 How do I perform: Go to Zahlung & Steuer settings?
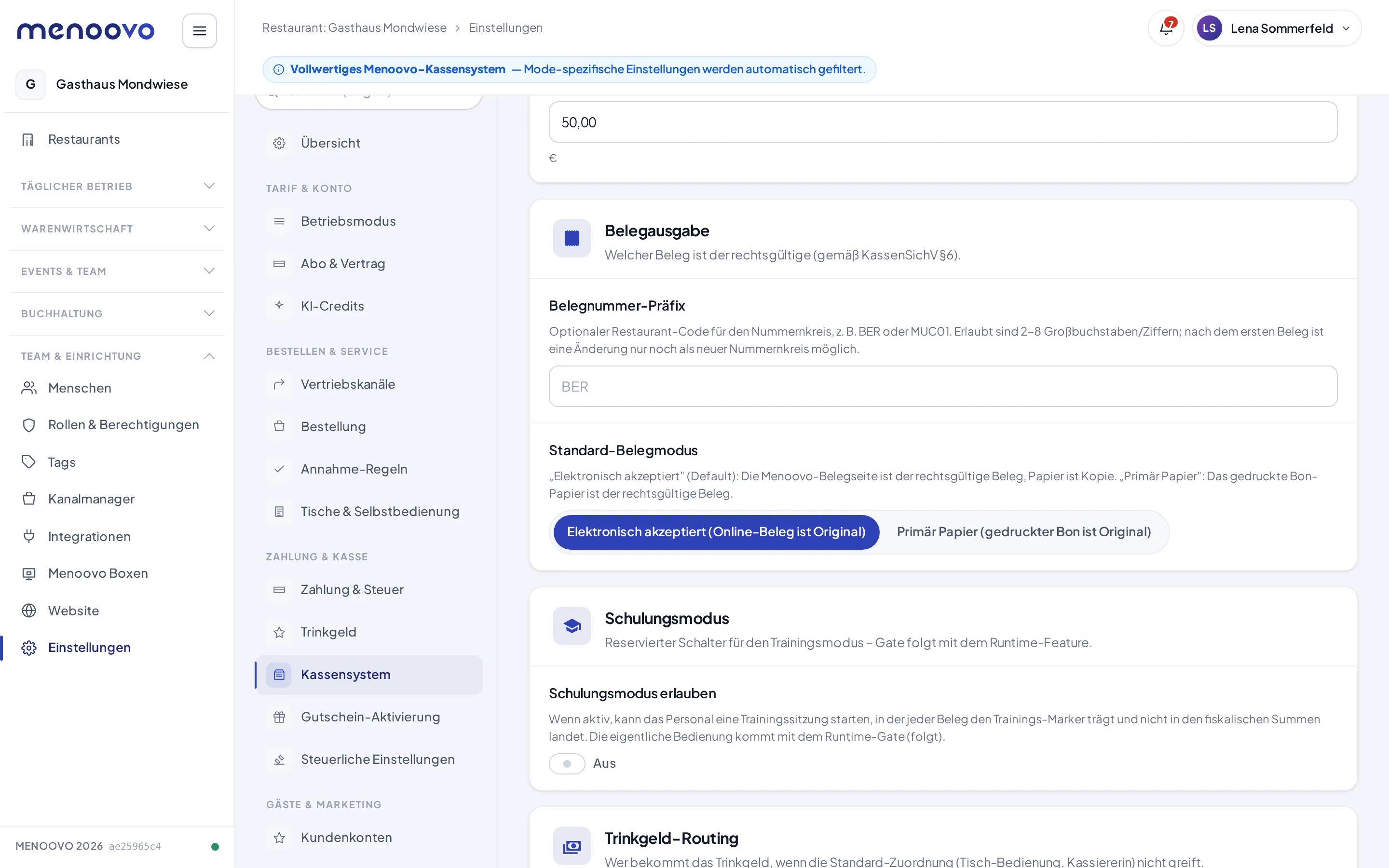coord(368,590)
